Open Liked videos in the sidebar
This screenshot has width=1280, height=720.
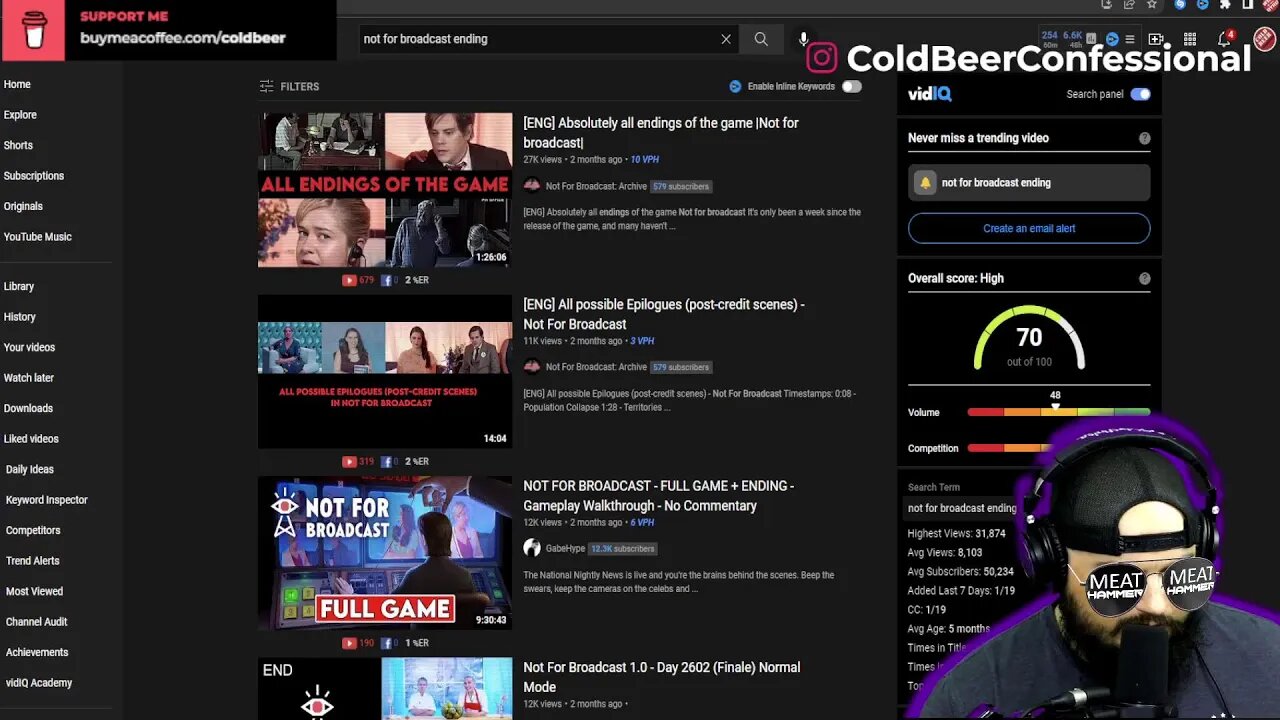pos(31,439)
